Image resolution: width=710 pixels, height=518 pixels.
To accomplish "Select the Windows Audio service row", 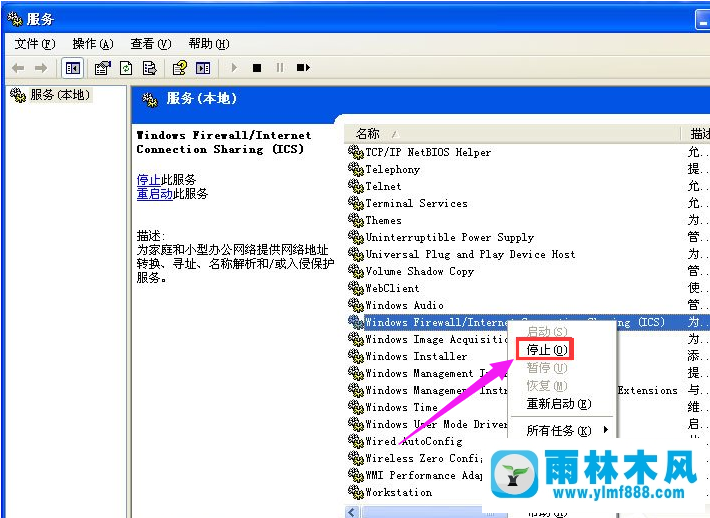I will click(404, 305).
